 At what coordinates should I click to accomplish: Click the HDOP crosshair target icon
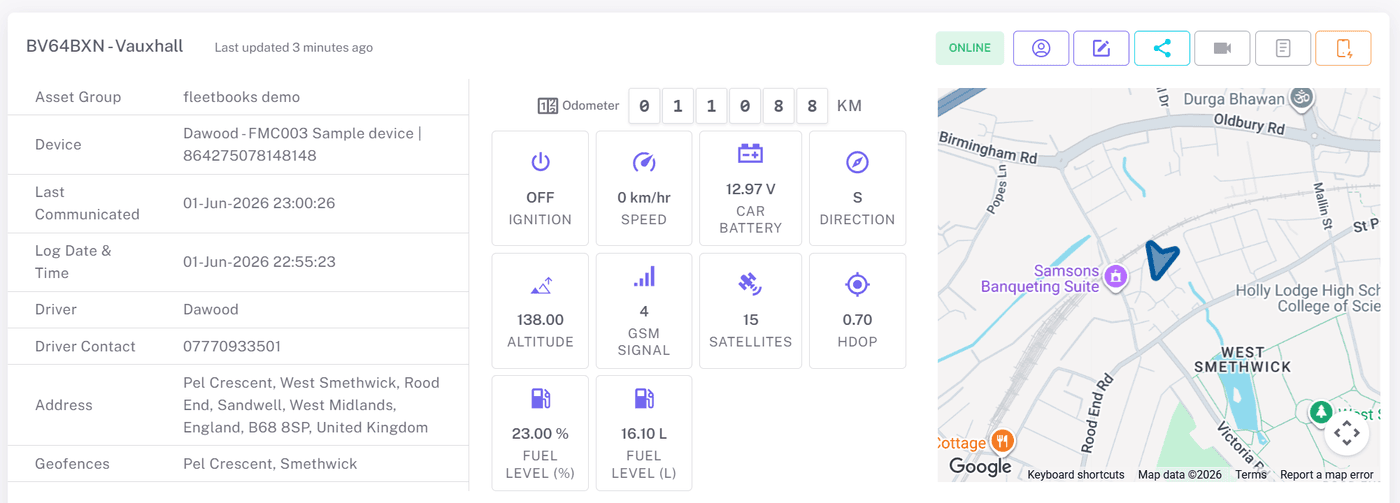coord(857,285)
